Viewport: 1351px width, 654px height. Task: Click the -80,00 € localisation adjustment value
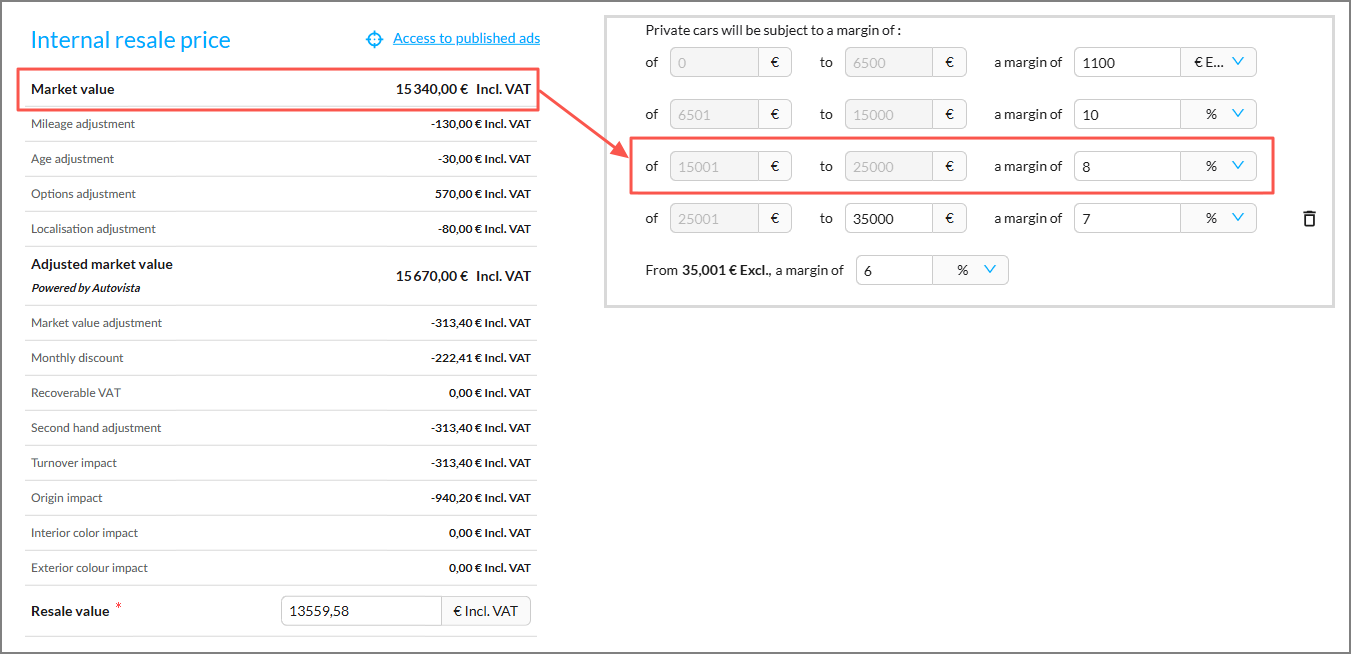click(x=484, y=229)
